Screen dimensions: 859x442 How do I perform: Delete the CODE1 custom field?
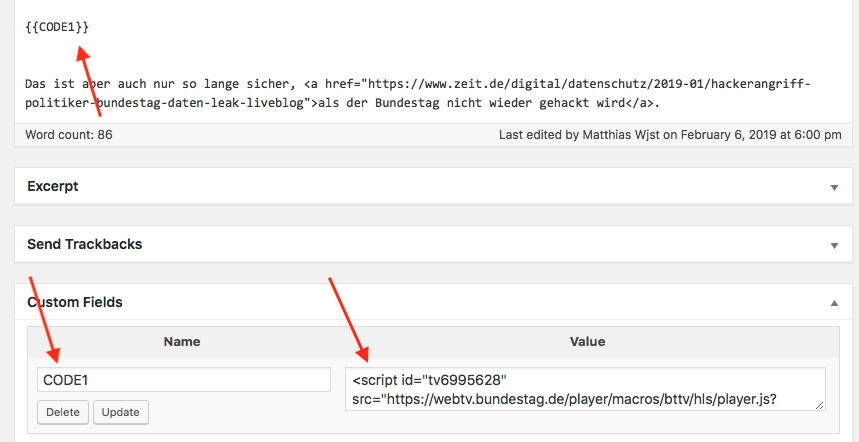[62, 412]
